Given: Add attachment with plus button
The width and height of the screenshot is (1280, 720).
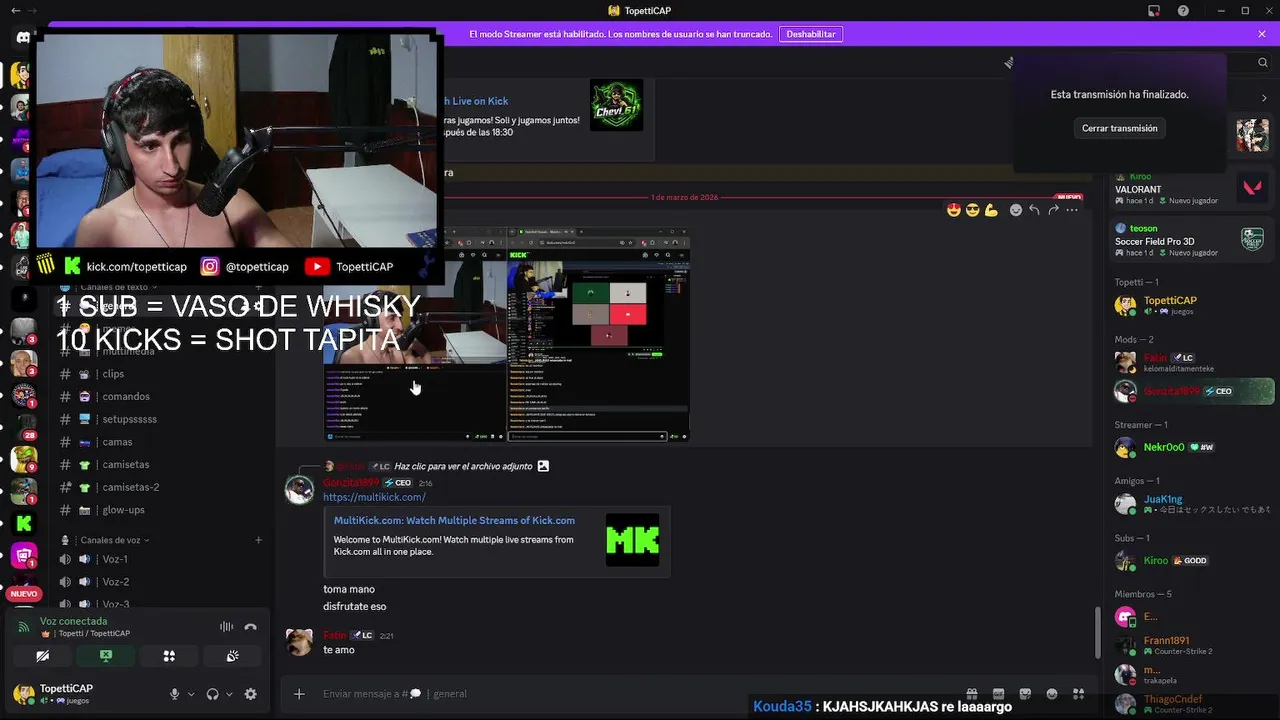Looking at the screenshot, I should click(x=299, y=694).
